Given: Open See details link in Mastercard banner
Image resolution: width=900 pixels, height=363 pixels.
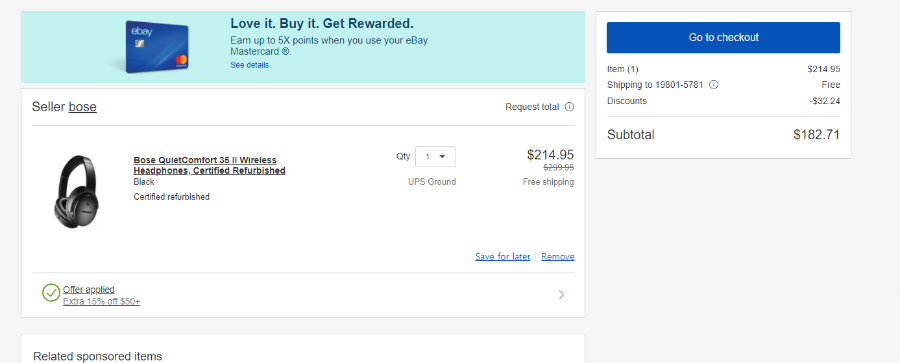Looking at the screenshot, I should point(249,65).
